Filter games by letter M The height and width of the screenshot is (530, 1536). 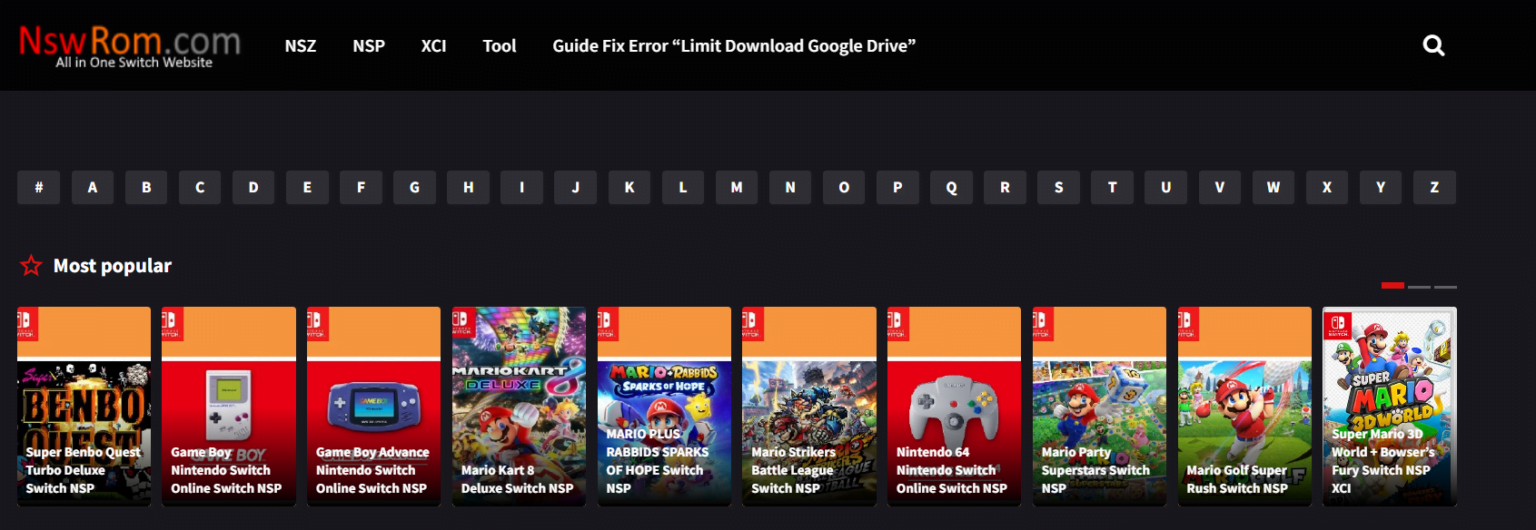coord(736,187)
